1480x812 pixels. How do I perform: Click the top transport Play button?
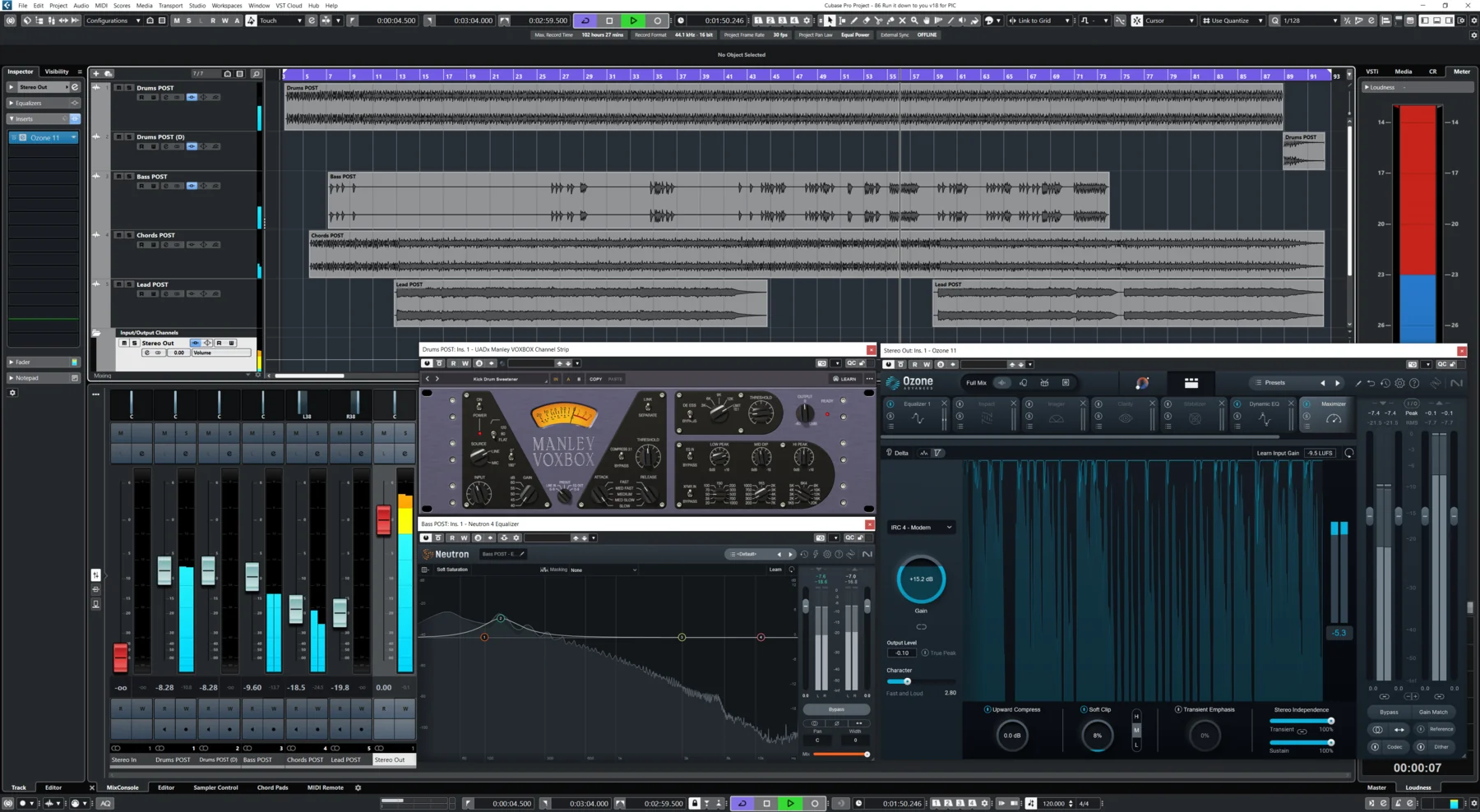point(633,21)
